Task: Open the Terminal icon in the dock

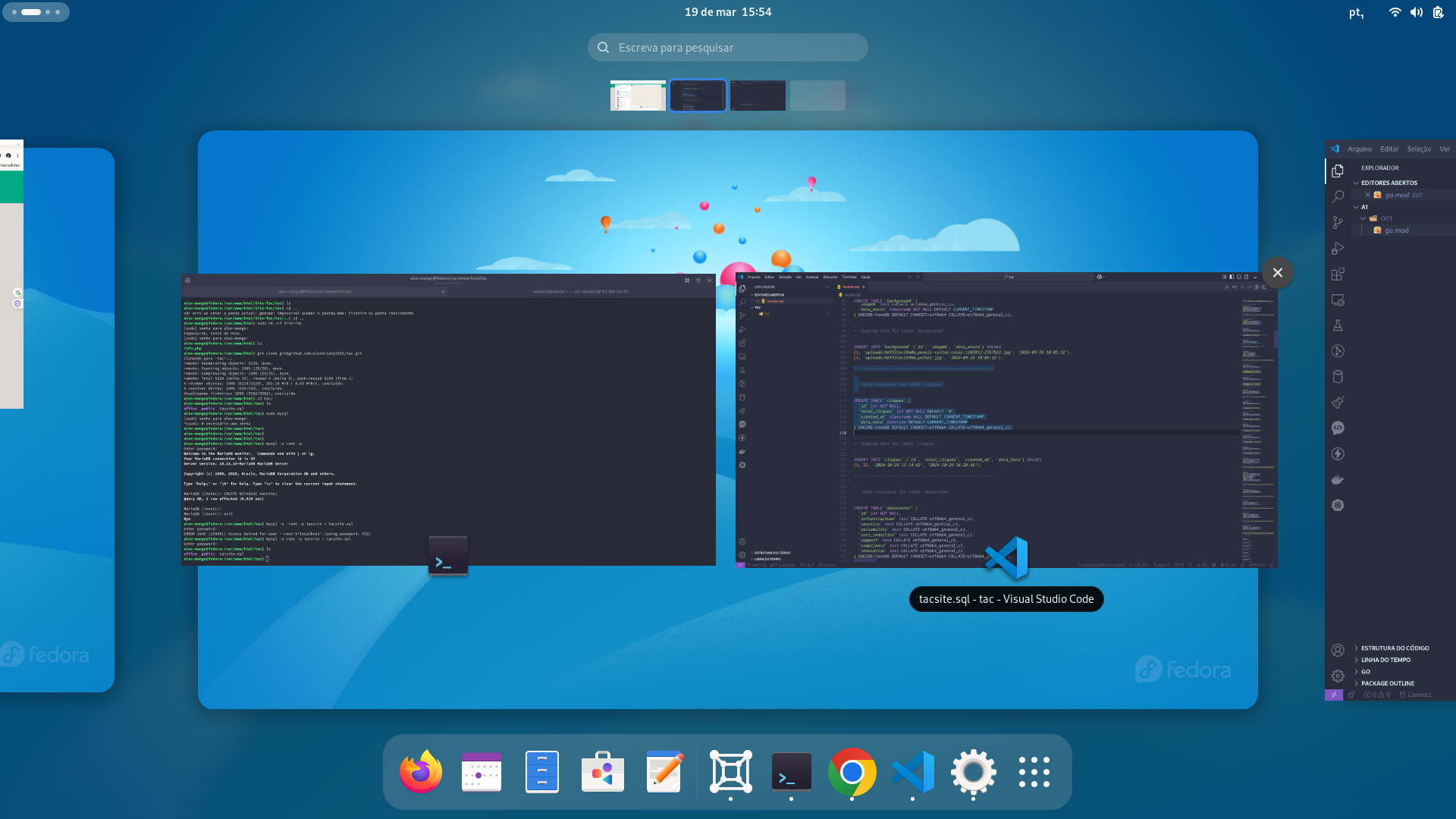Action: pyautogui.click(x=792, y=772)
